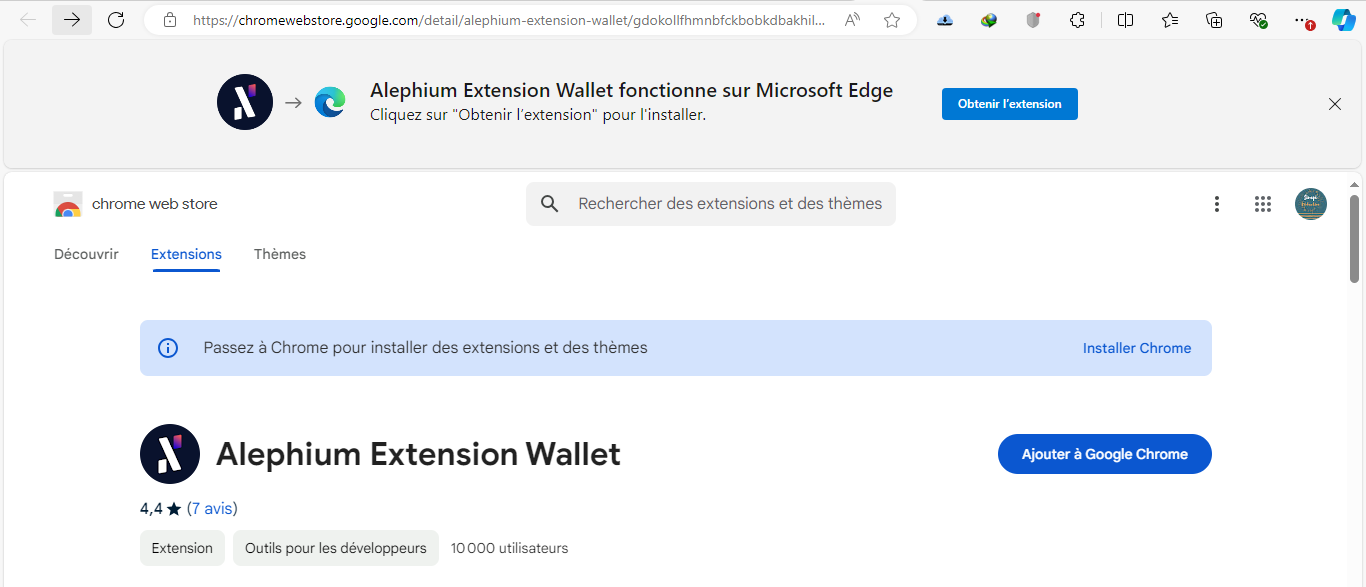The width and height of the screenshot is (1366, 587).
Task: Open the Favorites list icon
Action: tap(1170, 20)
